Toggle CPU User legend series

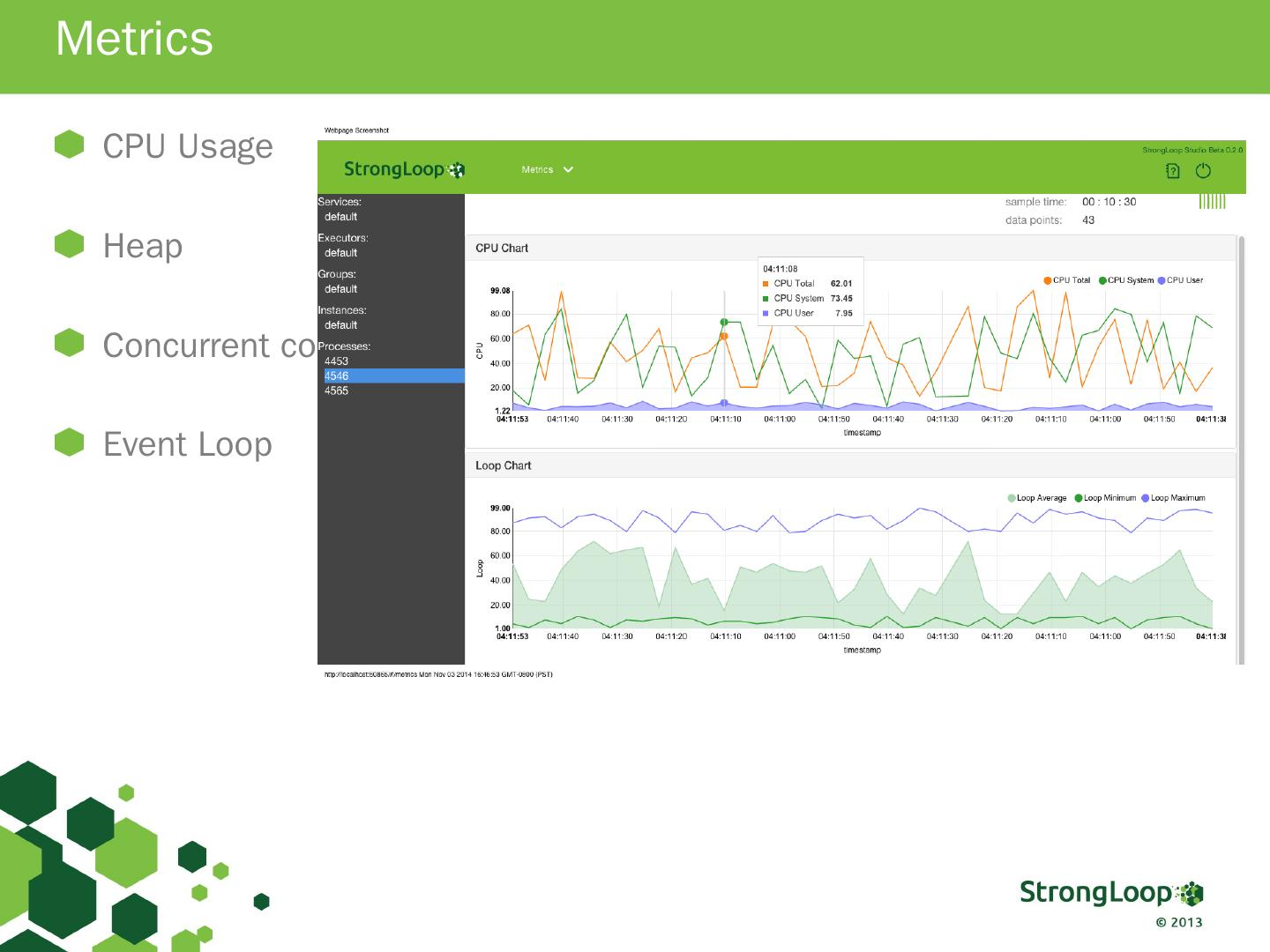(x=1180, y=280)
